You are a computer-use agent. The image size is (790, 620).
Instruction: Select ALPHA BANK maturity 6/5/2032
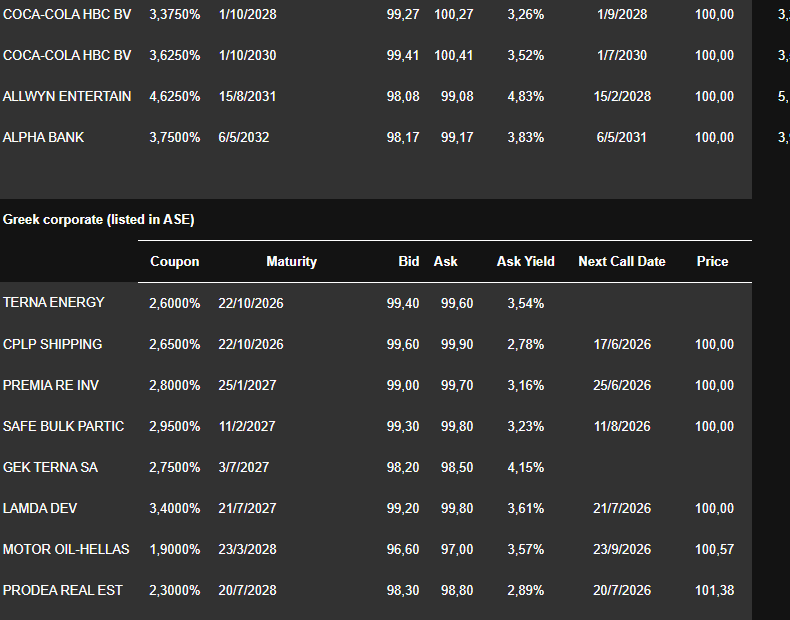click(x=244, y=137)
